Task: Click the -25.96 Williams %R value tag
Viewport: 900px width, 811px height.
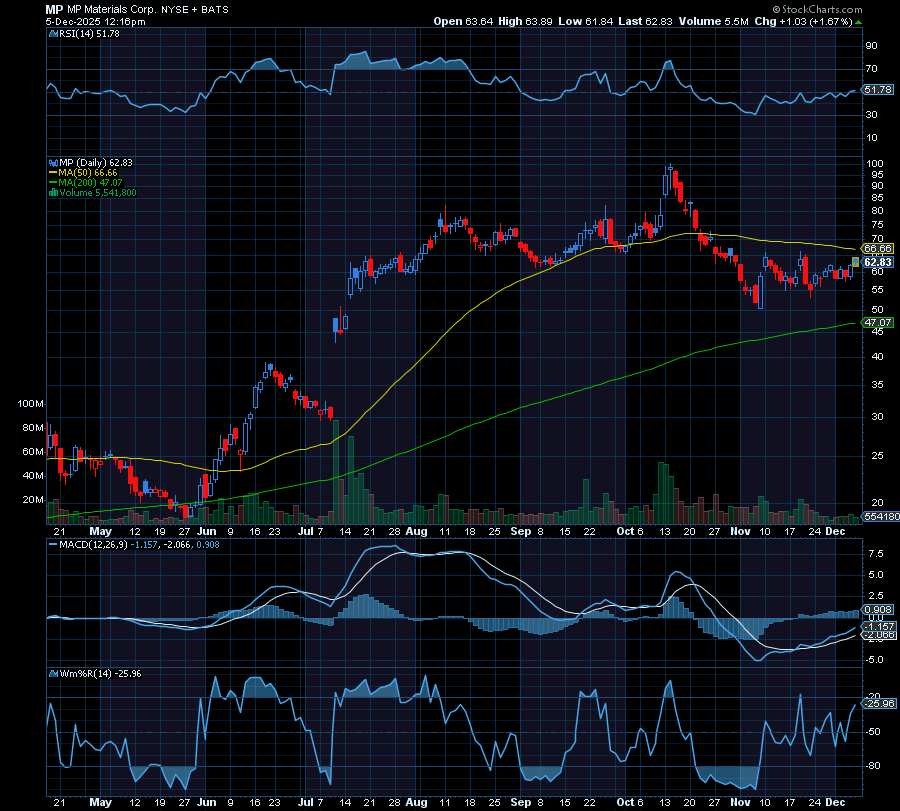Action: pyautogui.click(x=877, y=704)
